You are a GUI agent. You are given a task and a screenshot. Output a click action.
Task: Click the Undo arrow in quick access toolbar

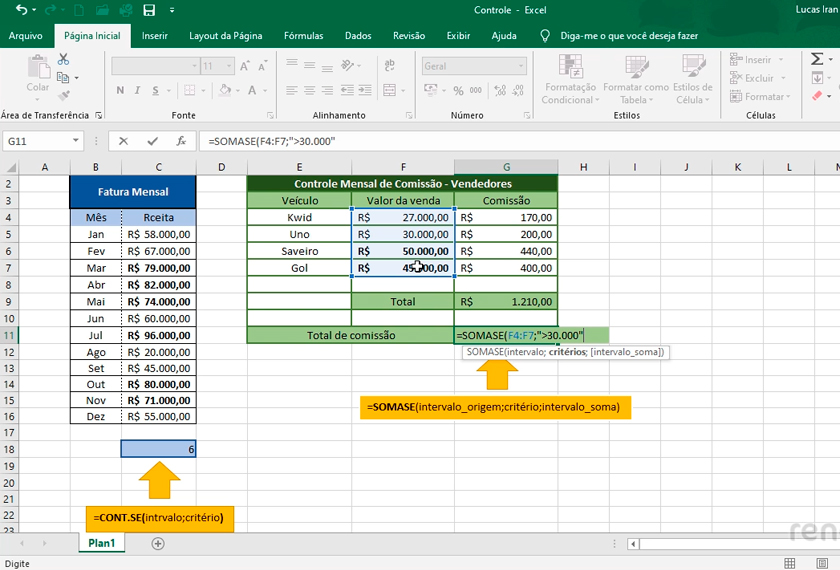21,10
